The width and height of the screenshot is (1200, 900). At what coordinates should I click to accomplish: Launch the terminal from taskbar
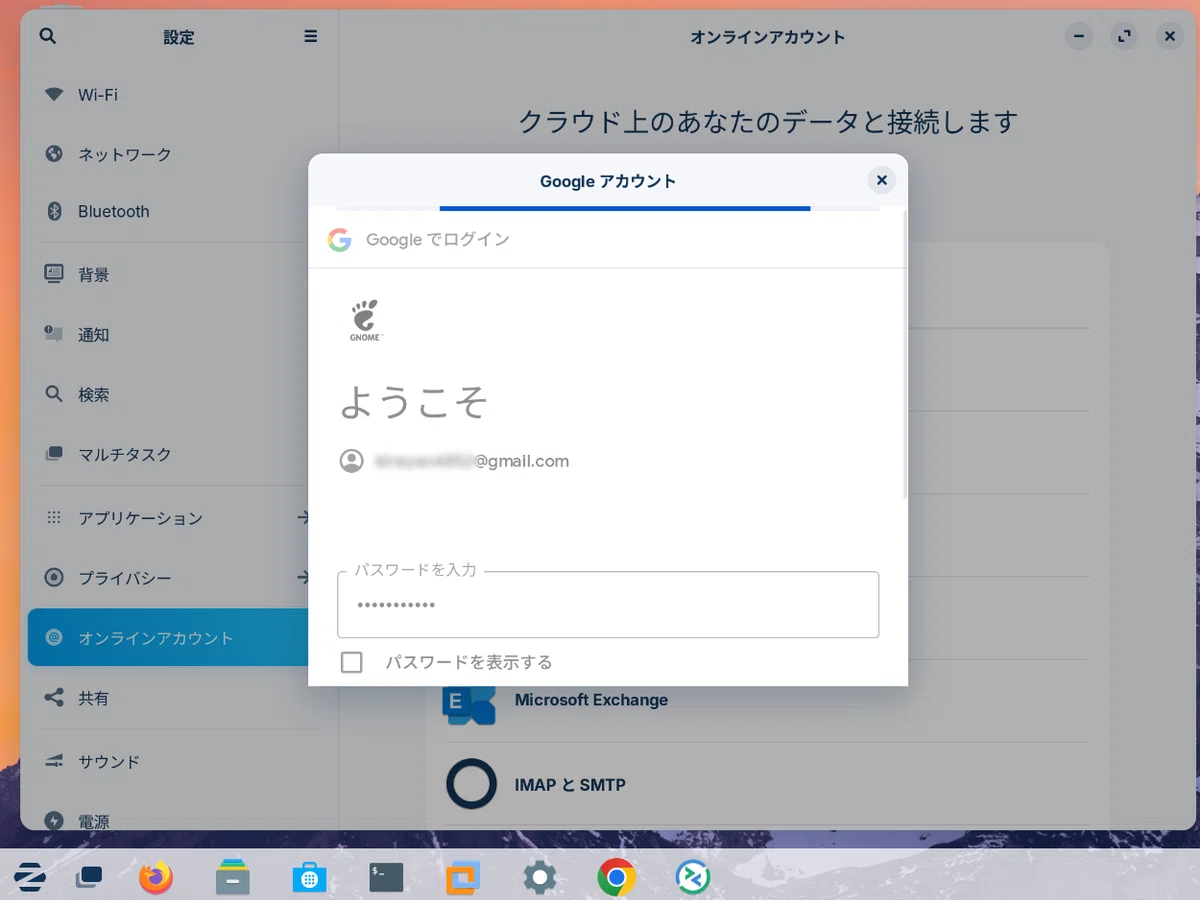click(386, 878)
